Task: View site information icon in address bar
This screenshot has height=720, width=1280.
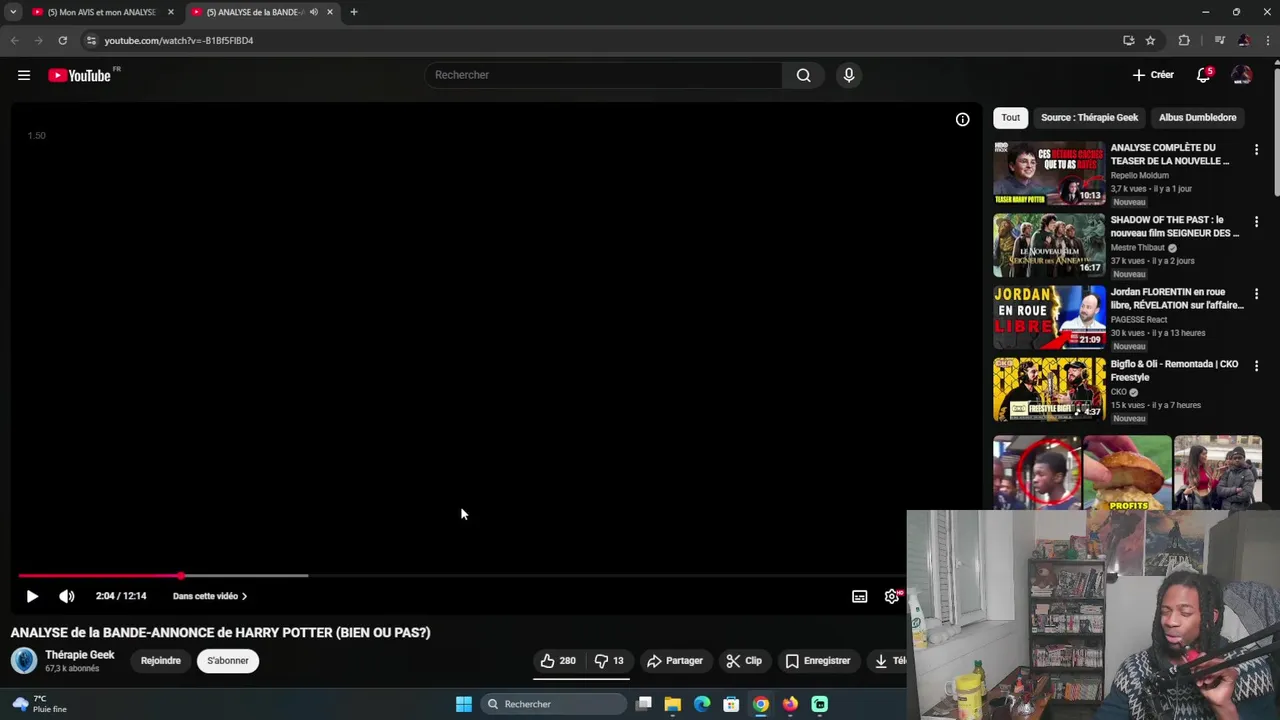Action: click(91, 40)
